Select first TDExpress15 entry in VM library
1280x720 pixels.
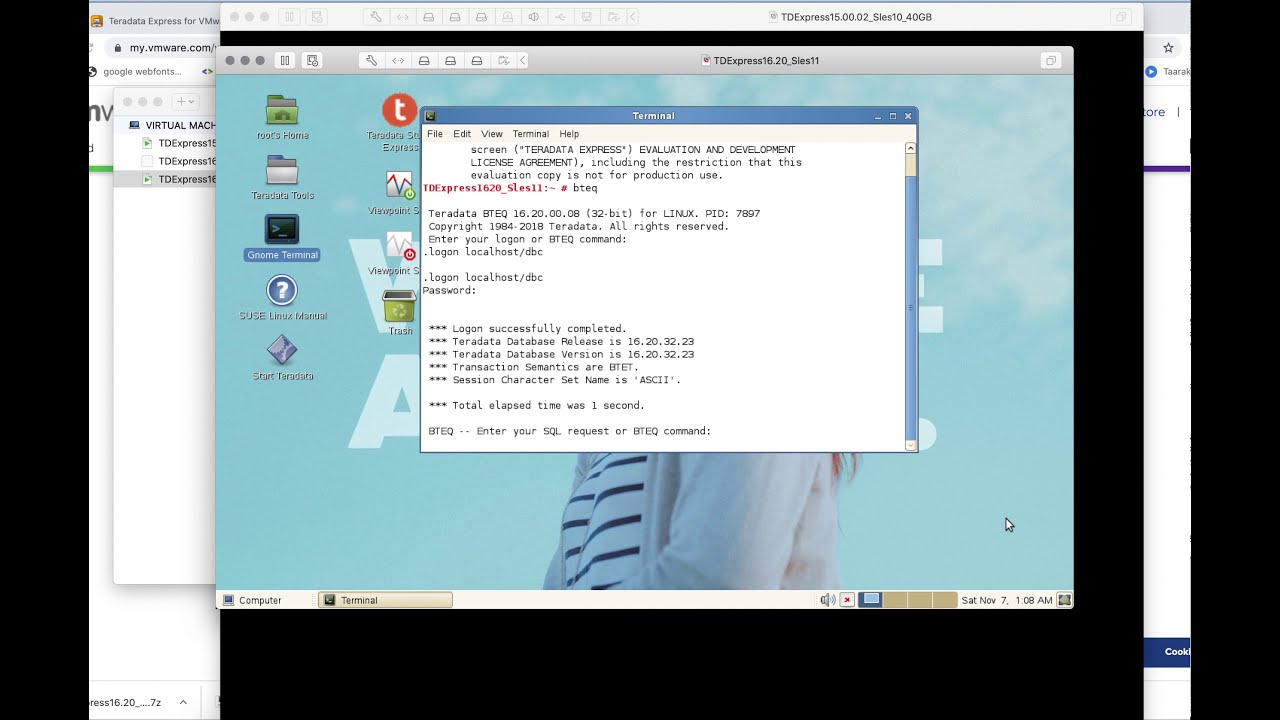pyautogui.click(x=180, y=143)
